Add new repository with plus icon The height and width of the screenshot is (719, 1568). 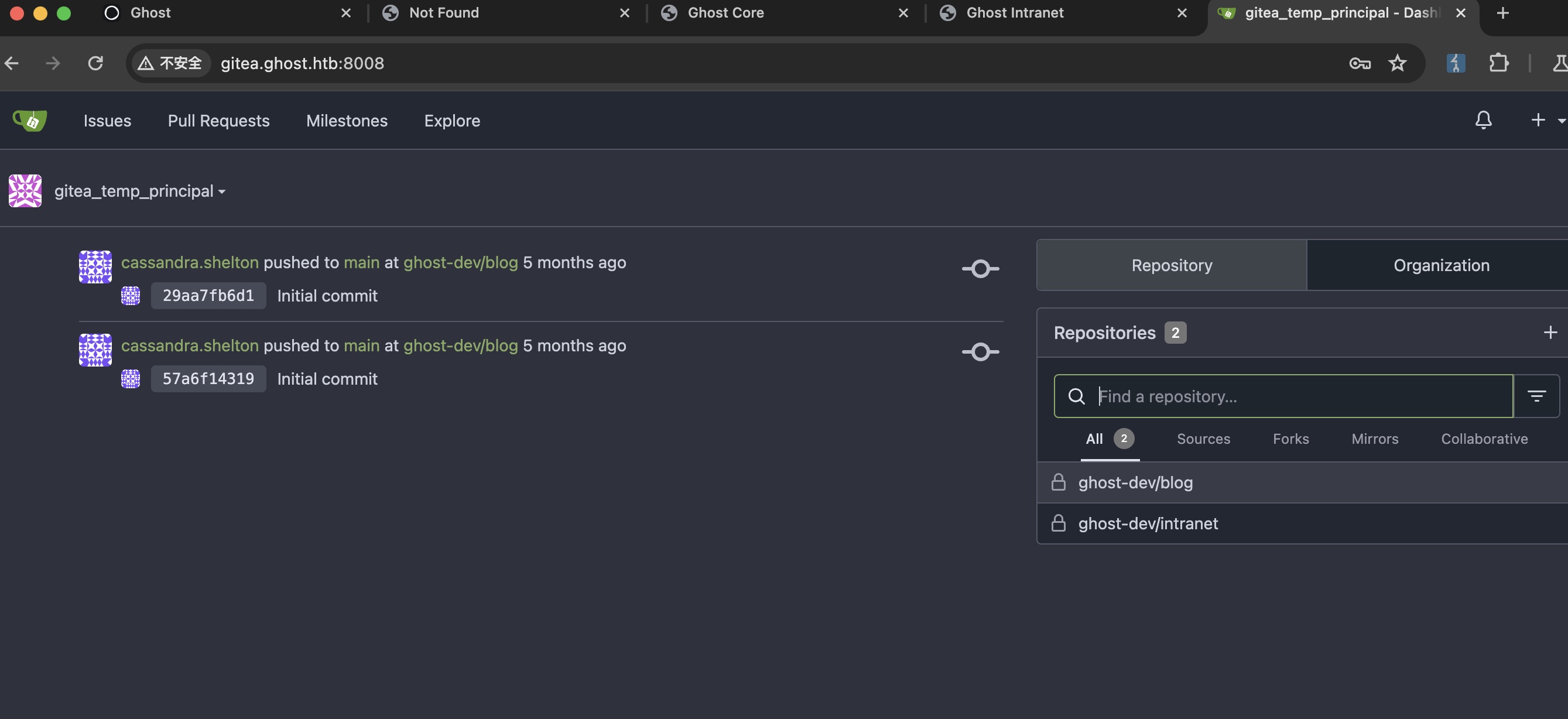(1550, 333)
